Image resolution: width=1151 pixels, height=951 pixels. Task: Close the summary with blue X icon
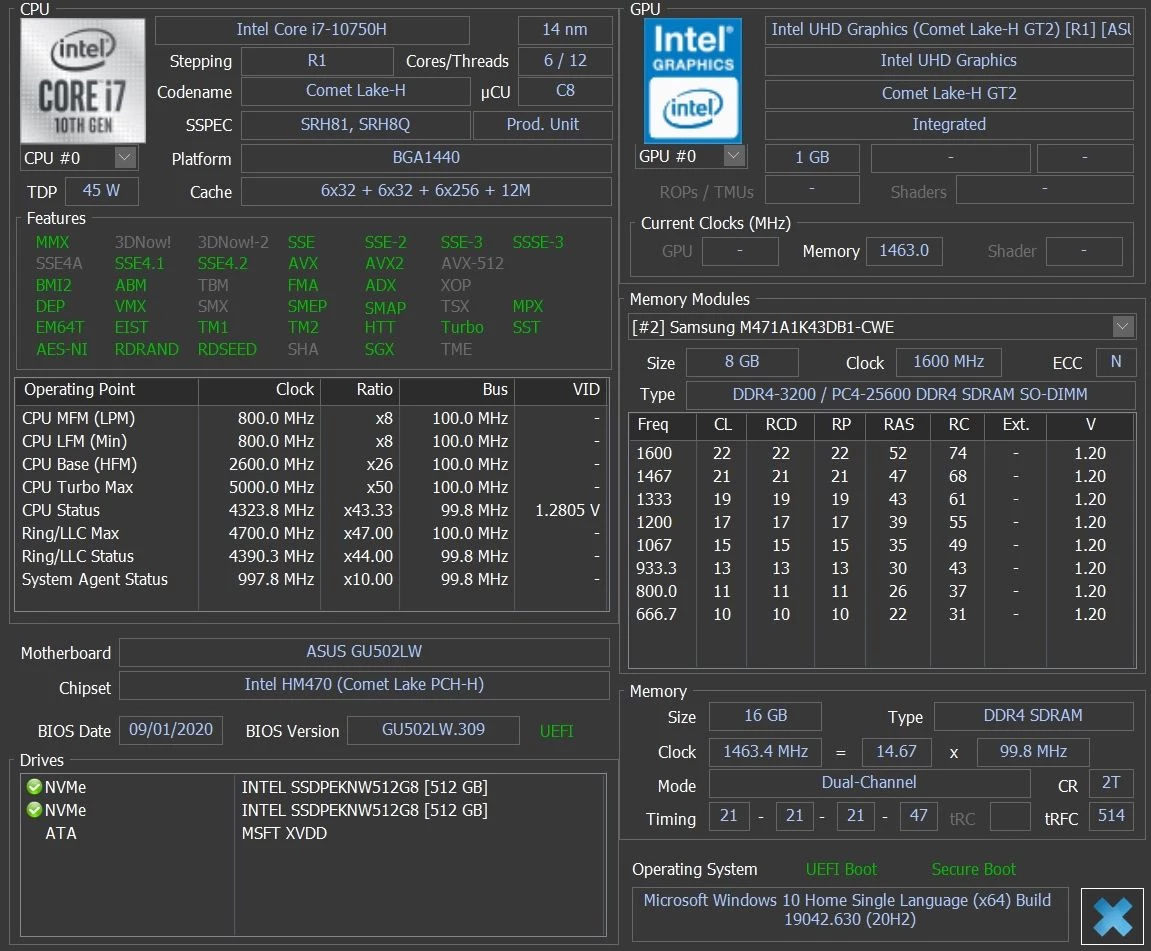pyautogui.click(x=1112, y=917)
